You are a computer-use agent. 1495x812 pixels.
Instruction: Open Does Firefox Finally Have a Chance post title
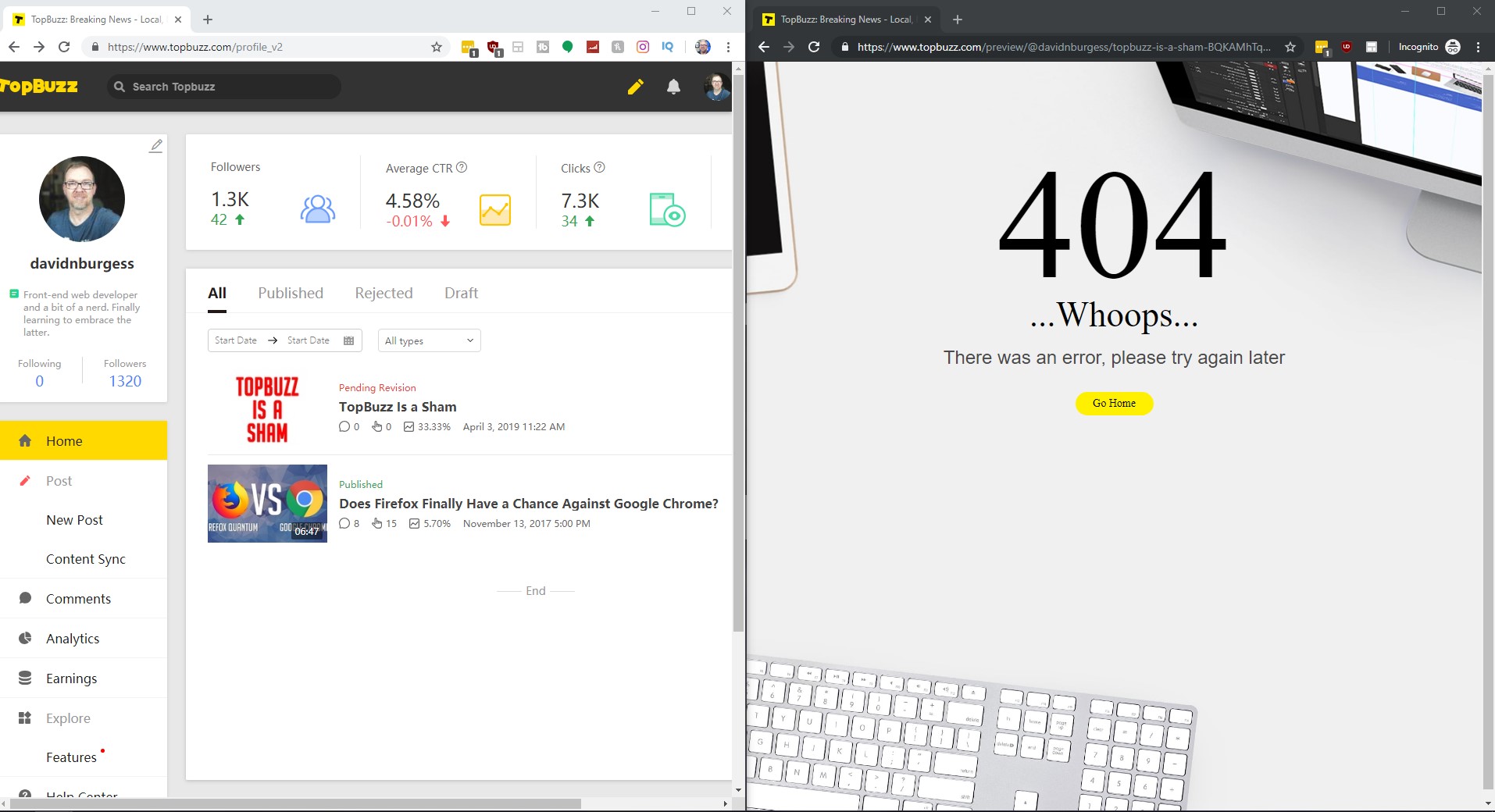[x=529, y=504]
